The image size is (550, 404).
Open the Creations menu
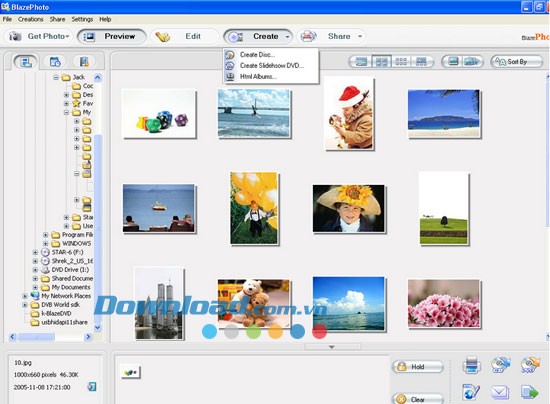[31, 19]
